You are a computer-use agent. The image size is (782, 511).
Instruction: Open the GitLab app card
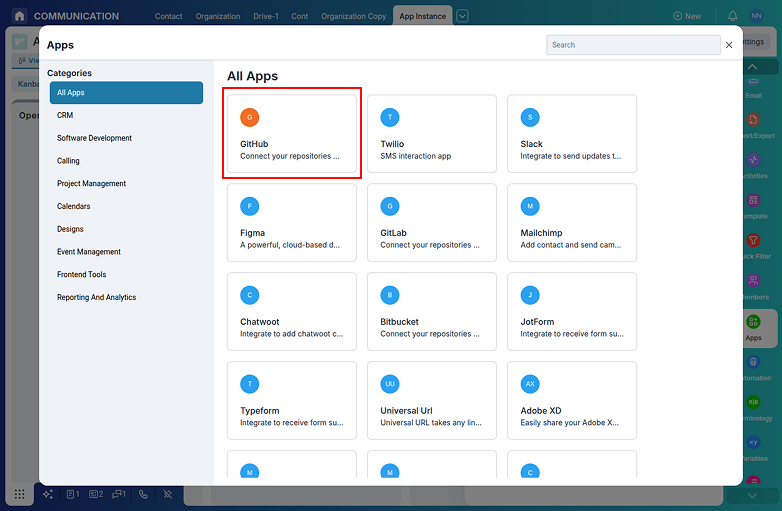point(432,222)
